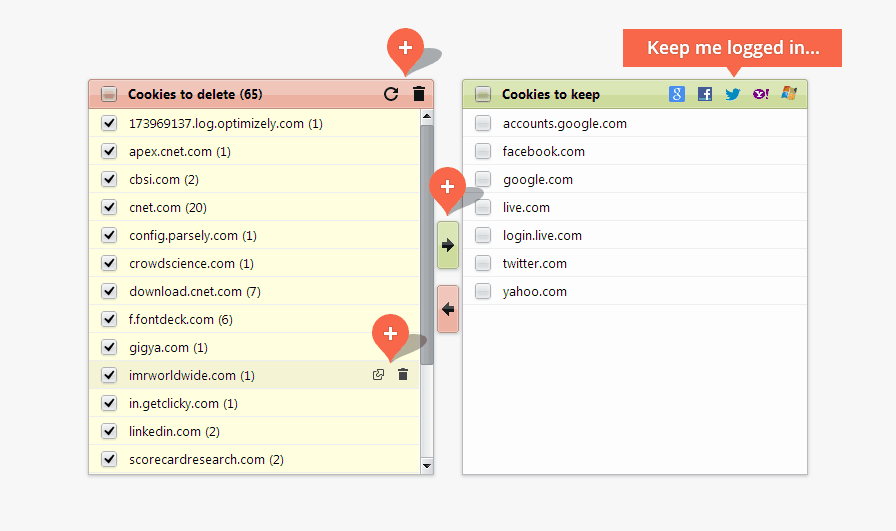Click the Google icon in Cookies to keep header
This screenshot has height=531, width=896.
(677, 94)
